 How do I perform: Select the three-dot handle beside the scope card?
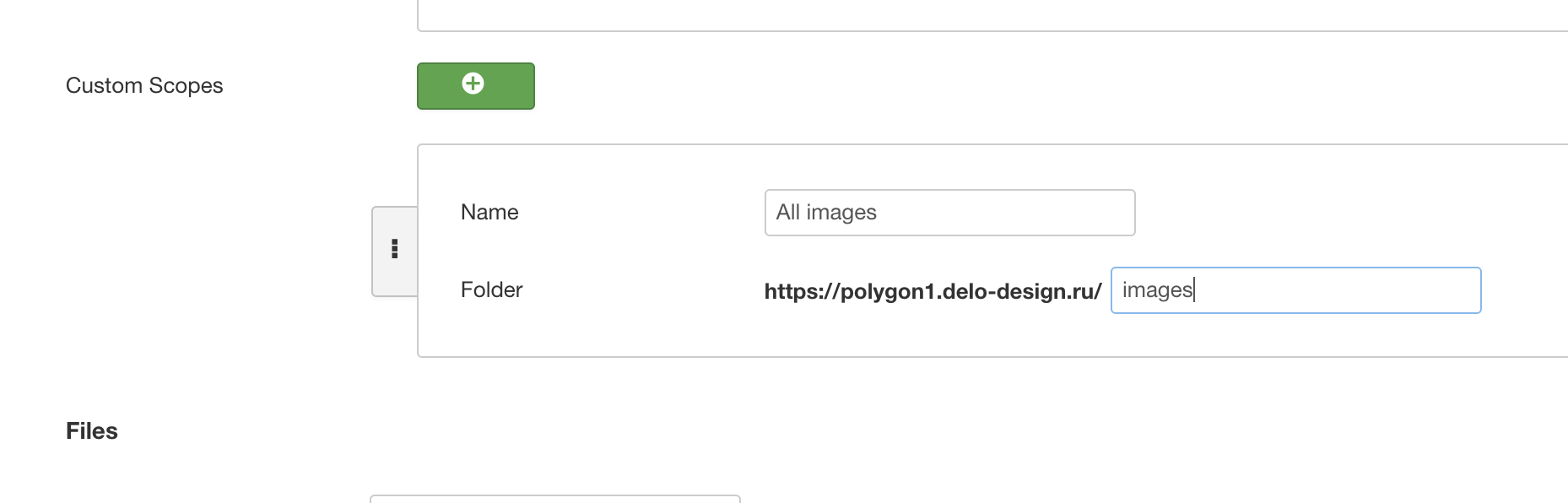(393, 250)
